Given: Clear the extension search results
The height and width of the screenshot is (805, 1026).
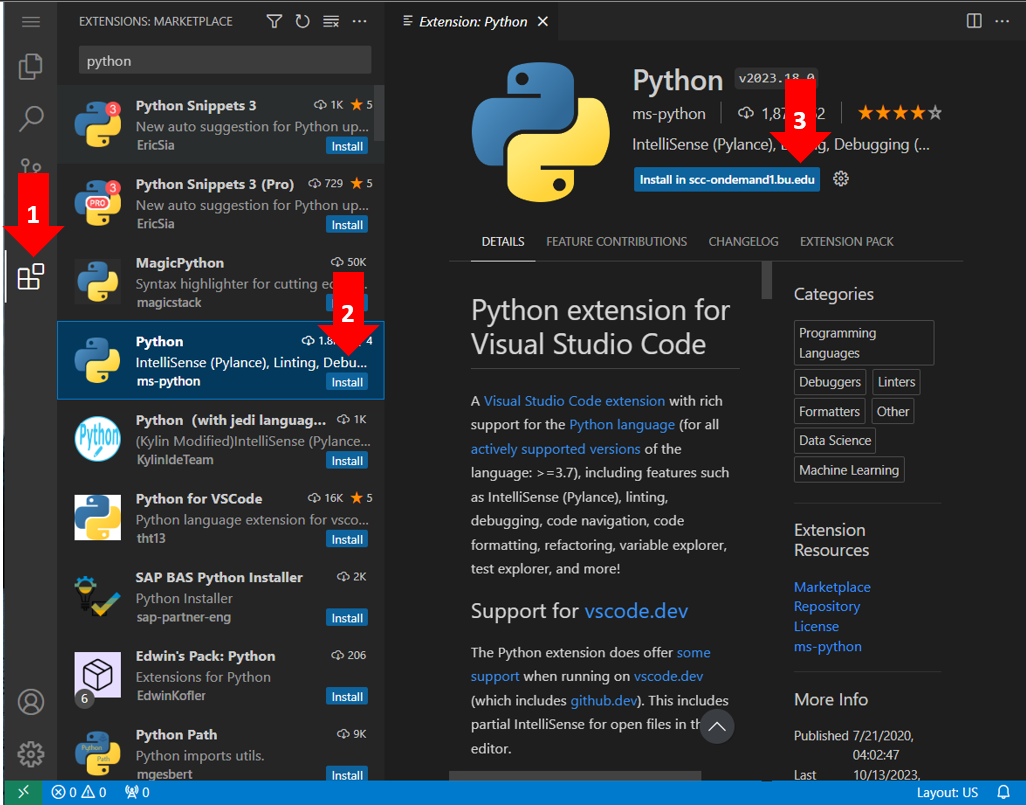Looking at the screenshot, I should click(x=330, y=20).
